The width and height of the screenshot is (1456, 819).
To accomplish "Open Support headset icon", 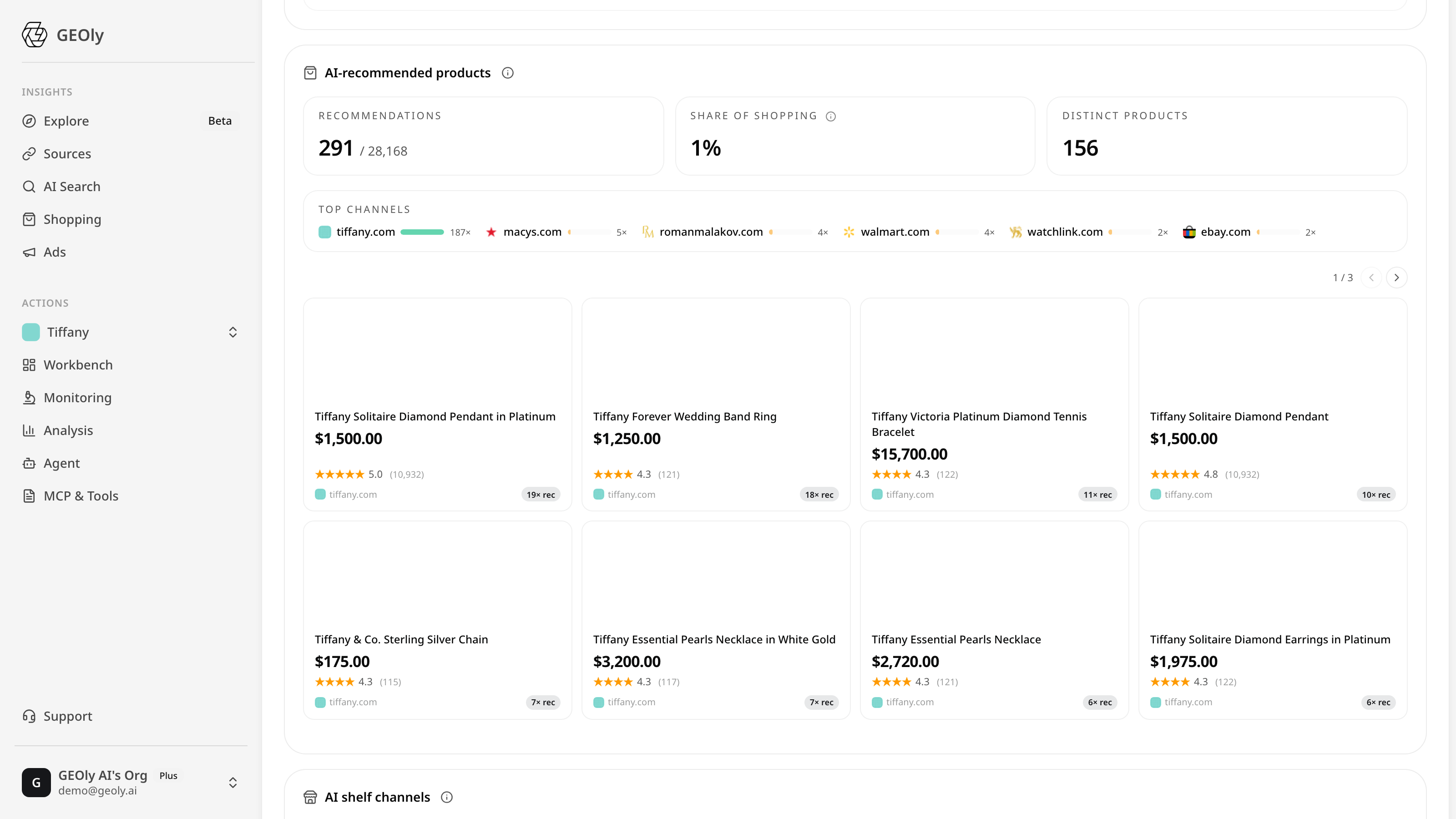I will [x=29, y=716].
